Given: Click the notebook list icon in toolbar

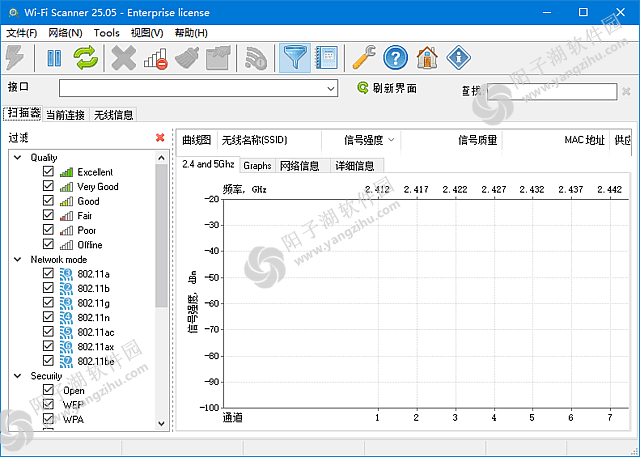Looking at the screenshot, I should click(x=326, y=58).
